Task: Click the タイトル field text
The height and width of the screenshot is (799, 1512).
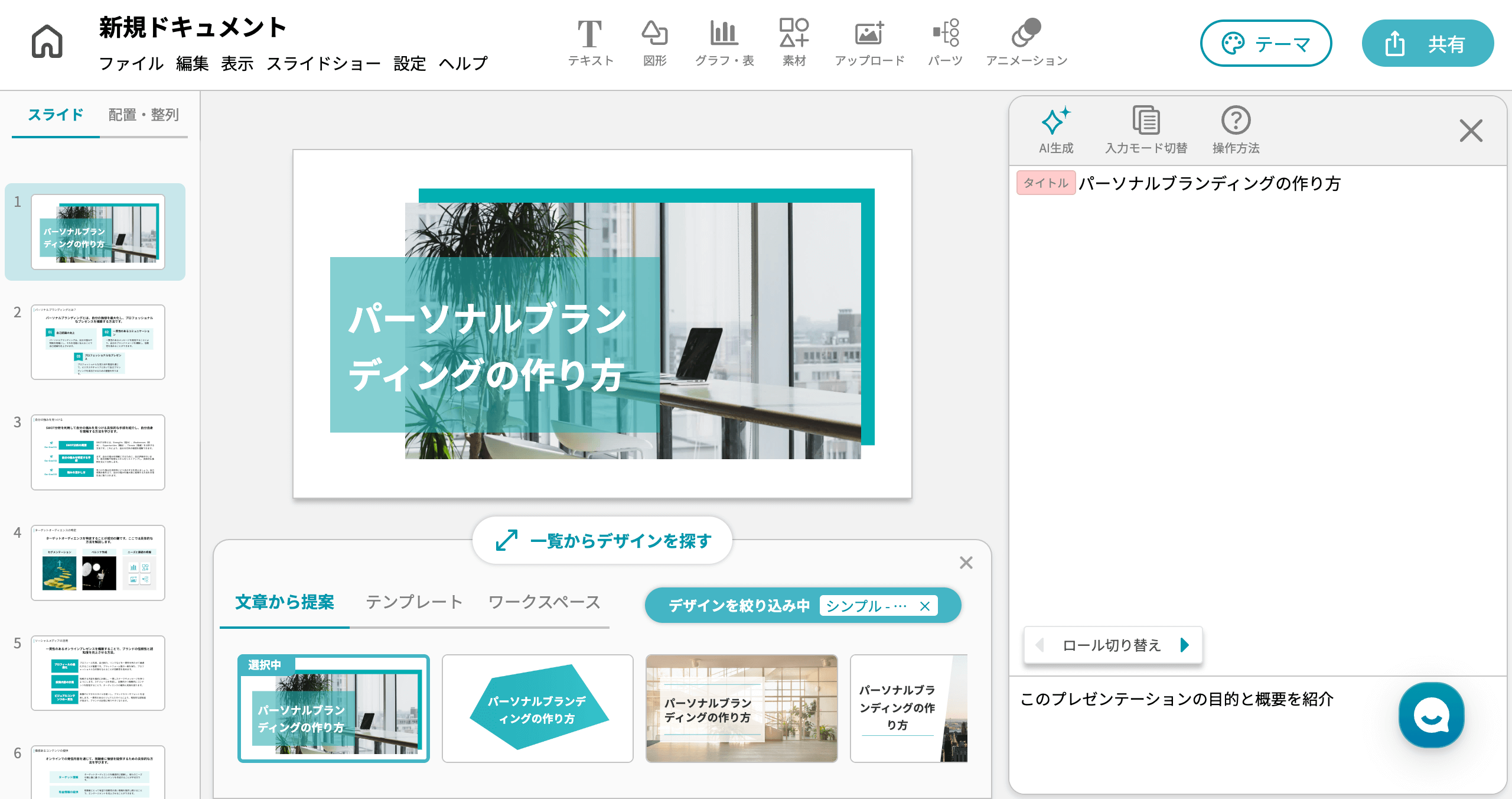Action: 1210,183
